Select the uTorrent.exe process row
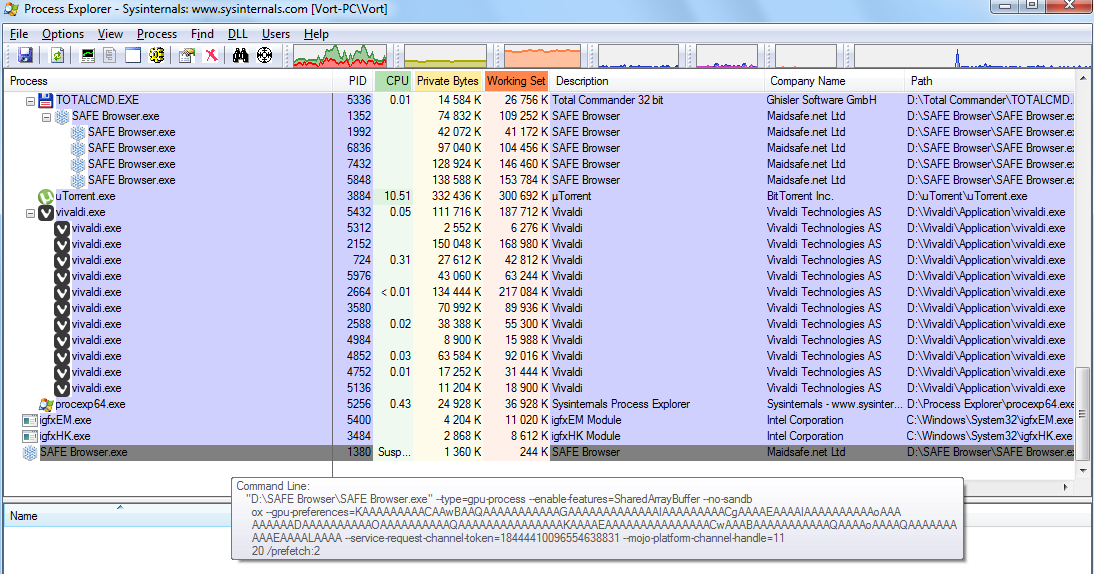The width and height of the screenshot is (1094, 574). coord(539,197)
